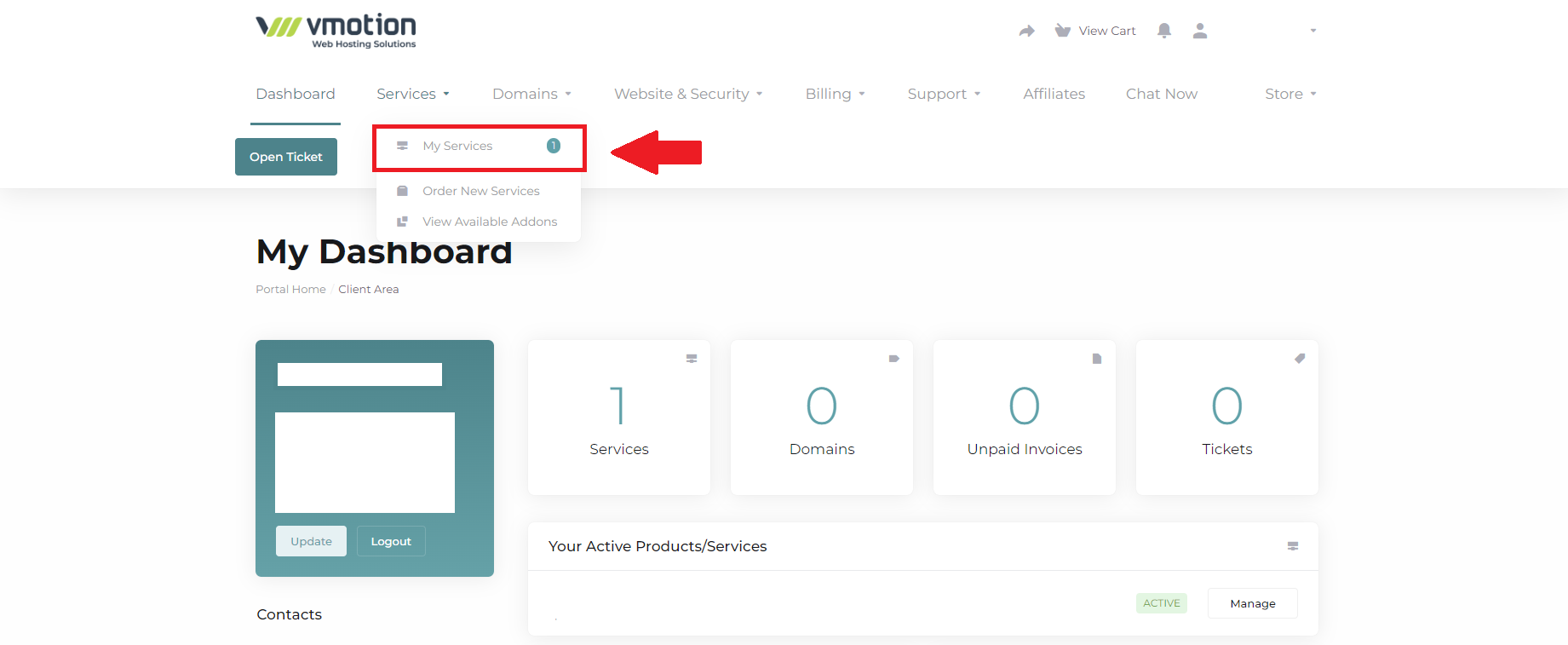Go to Affiliates page

(x=1054, y=94)
